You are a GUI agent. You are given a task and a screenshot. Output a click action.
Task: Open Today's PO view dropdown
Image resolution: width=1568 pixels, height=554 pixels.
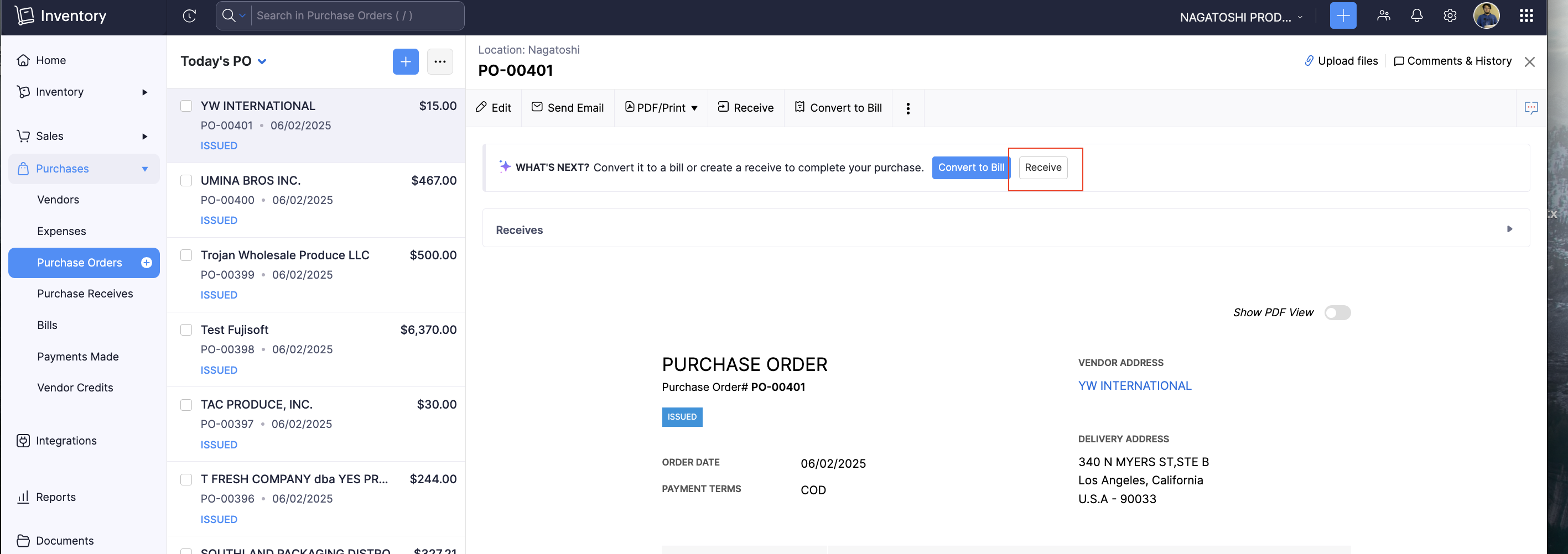point(223,61)
